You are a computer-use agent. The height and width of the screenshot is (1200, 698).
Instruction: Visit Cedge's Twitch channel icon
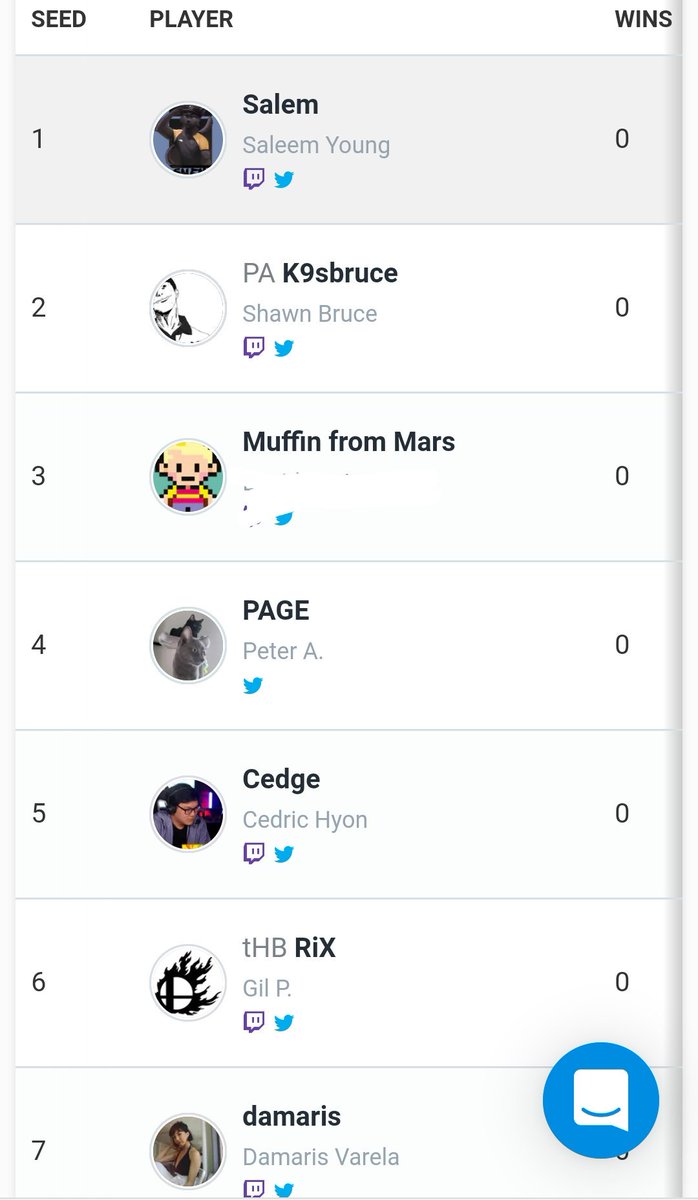[x=254, y=854]
